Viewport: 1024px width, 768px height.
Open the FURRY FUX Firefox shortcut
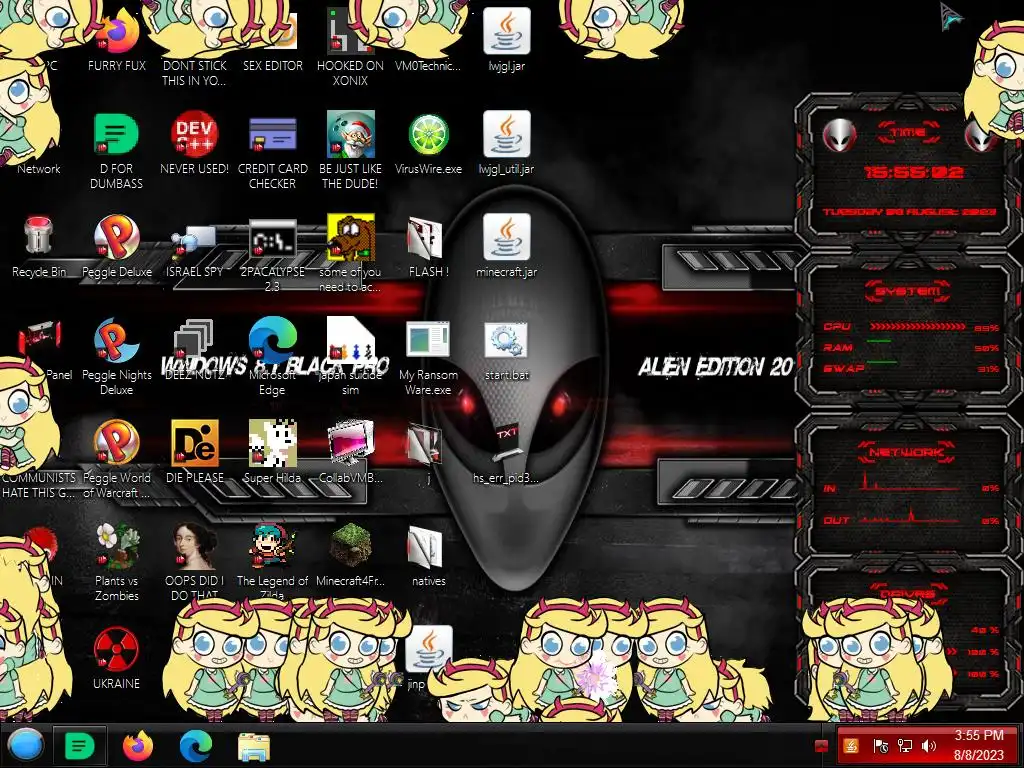pos(117,33)
